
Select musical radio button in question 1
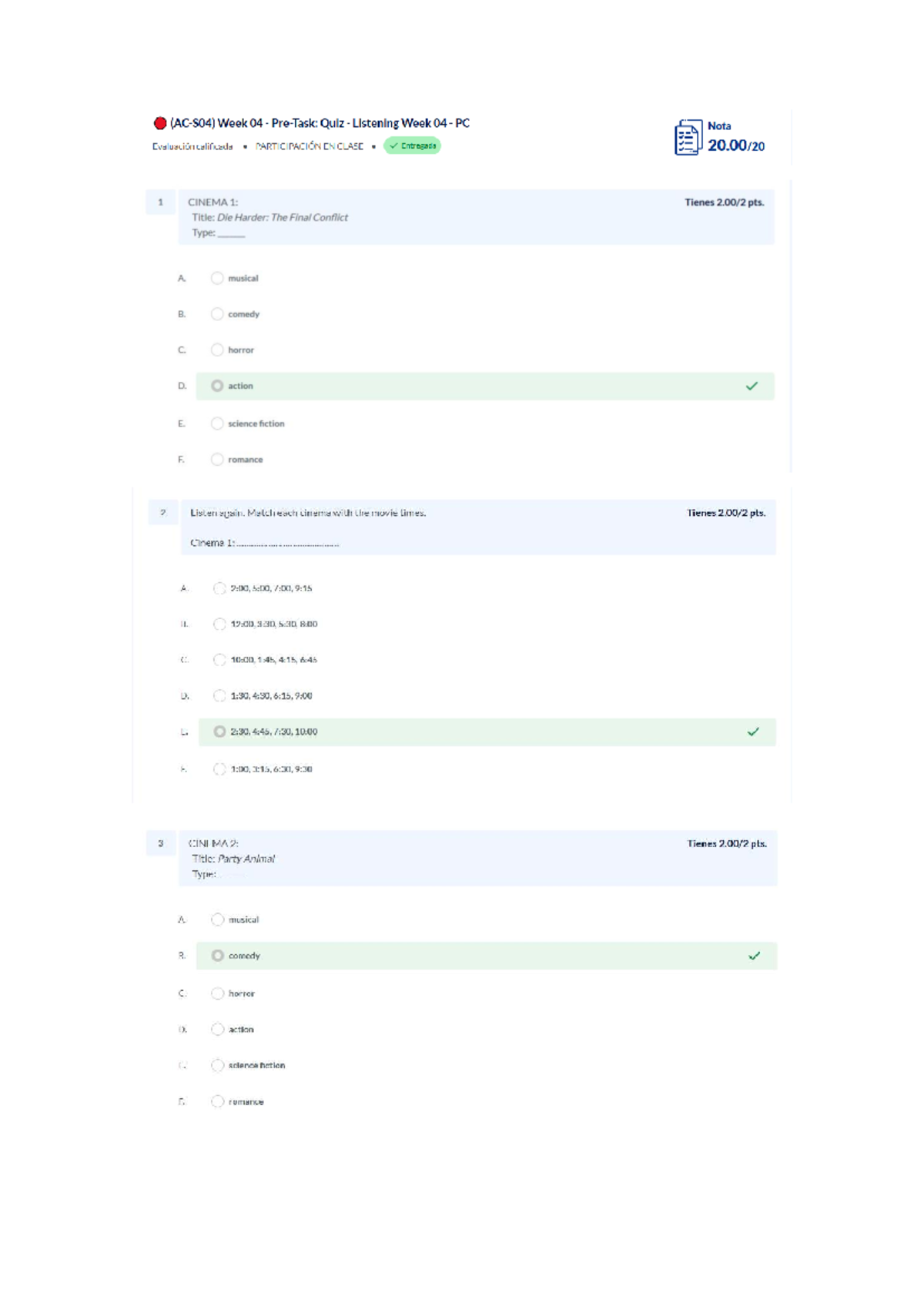point(217,278)
